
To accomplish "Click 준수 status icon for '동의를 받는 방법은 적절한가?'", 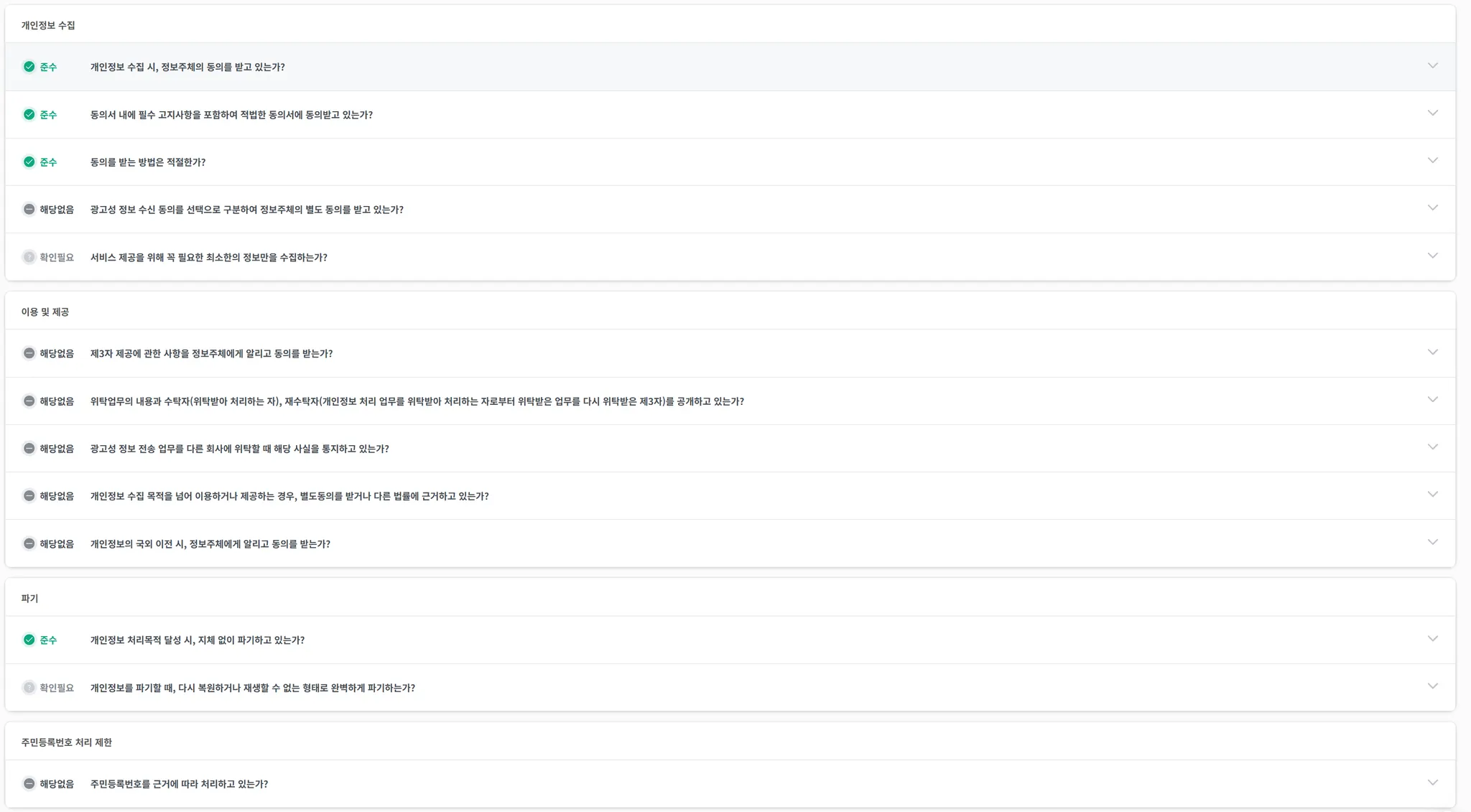I will [29, 162].
